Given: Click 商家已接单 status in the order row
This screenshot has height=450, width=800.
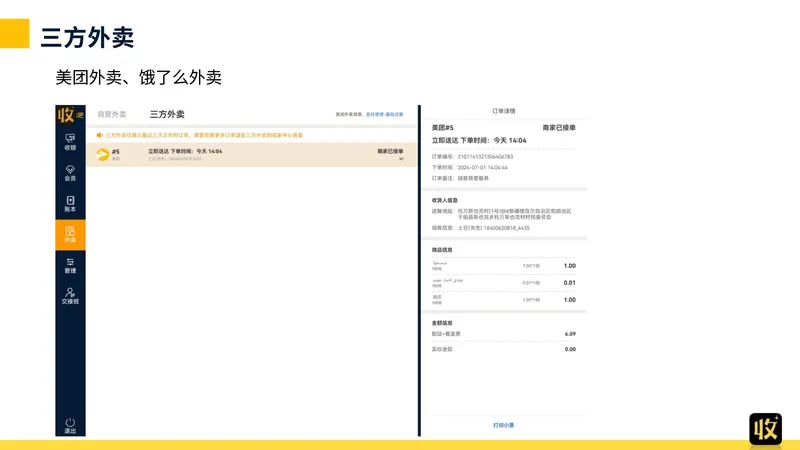Looking at the screenshot, I should (390, 152).
